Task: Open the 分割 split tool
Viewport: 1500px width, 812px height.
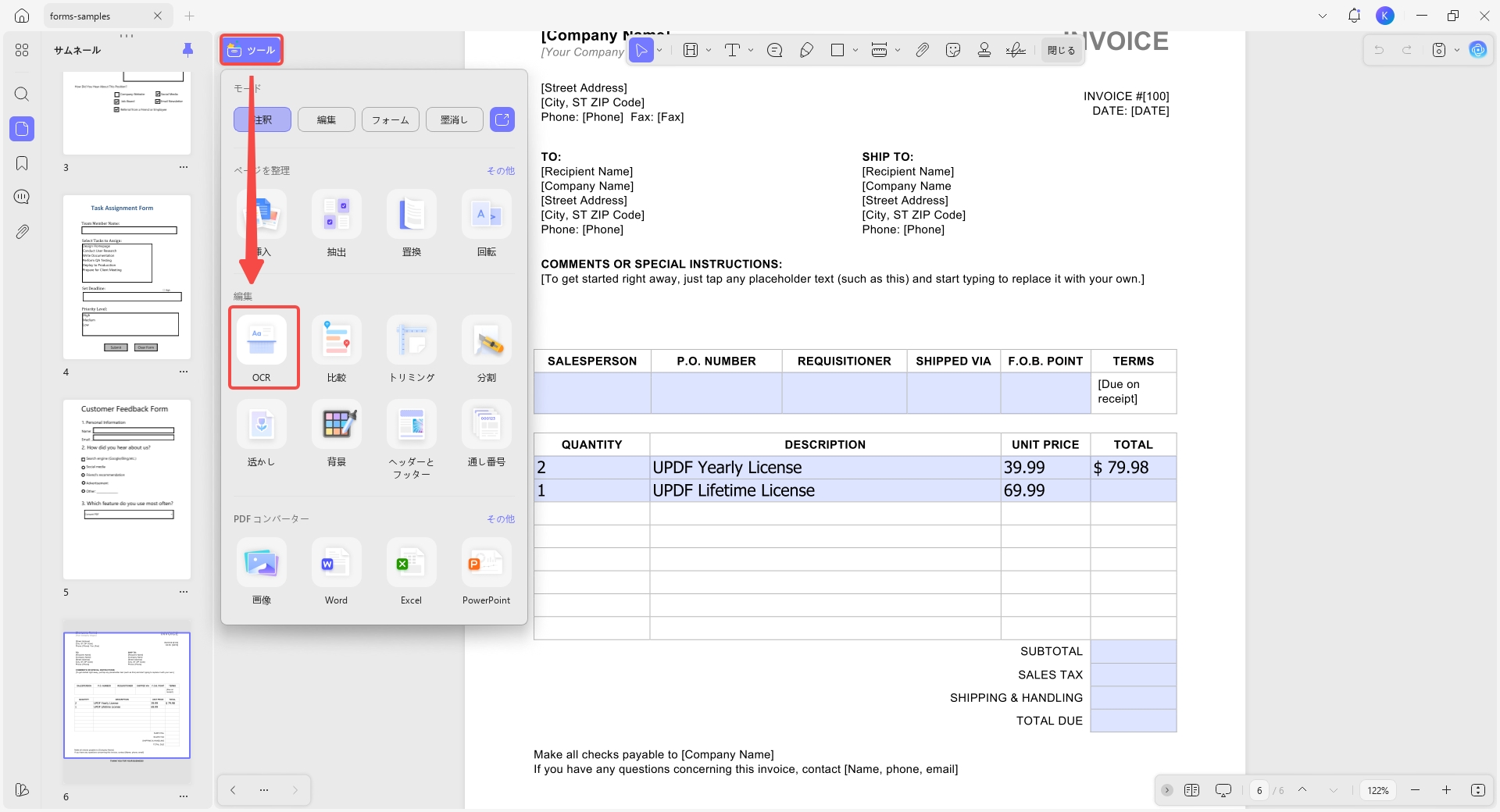Action: point(487,347)
